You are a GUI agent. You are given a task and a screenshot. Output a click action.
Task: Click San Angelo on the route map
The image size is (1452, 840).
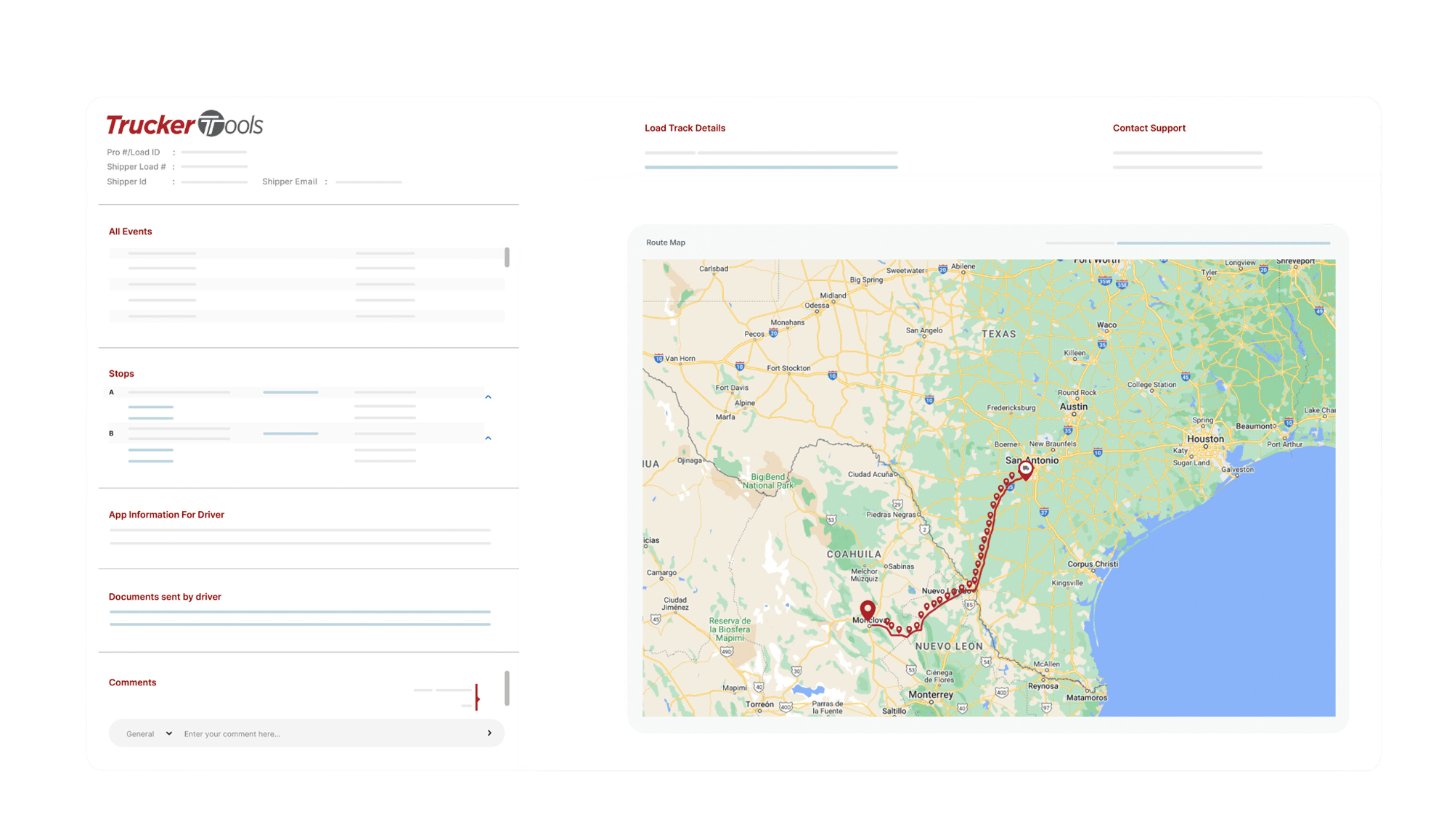(924, 330)
